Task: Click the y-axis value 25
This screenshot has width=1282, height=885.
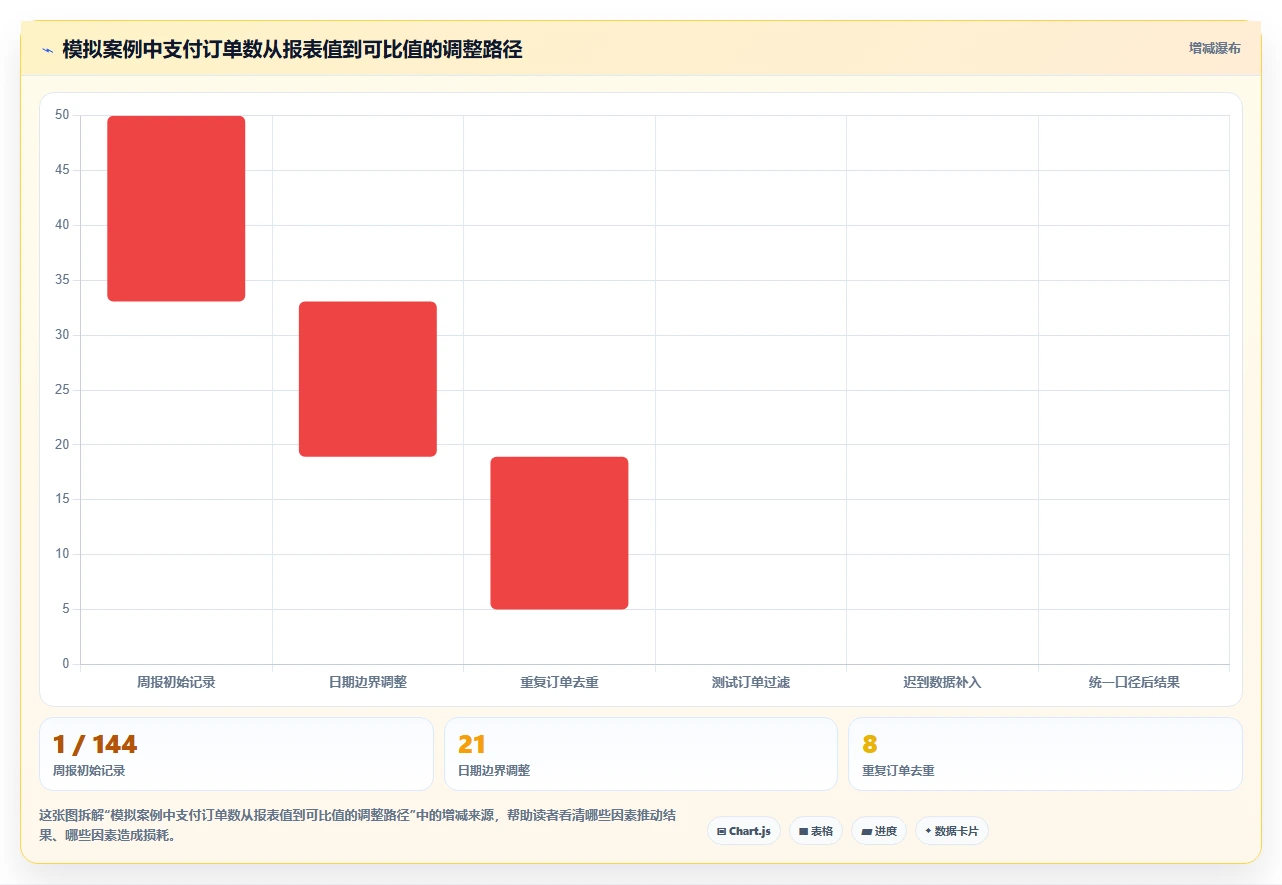Action: [62, 389]
